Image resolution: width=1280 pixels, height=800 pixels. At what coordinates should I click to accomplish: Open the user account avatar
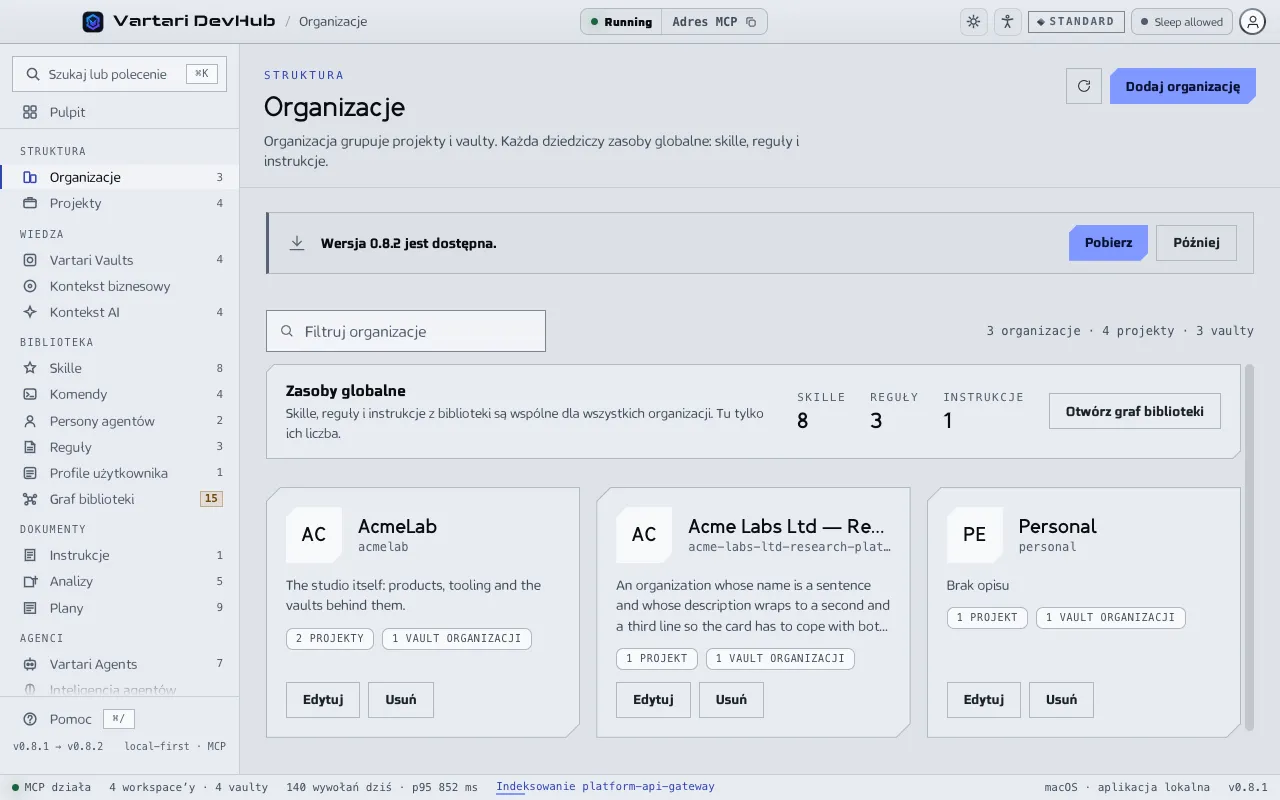click(1252, 21)
